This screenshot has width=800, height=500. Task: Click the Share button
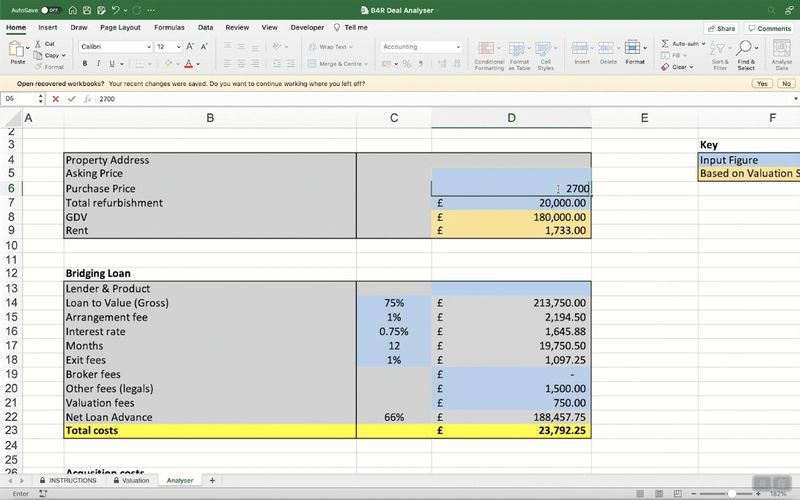(x=720, y=28)
